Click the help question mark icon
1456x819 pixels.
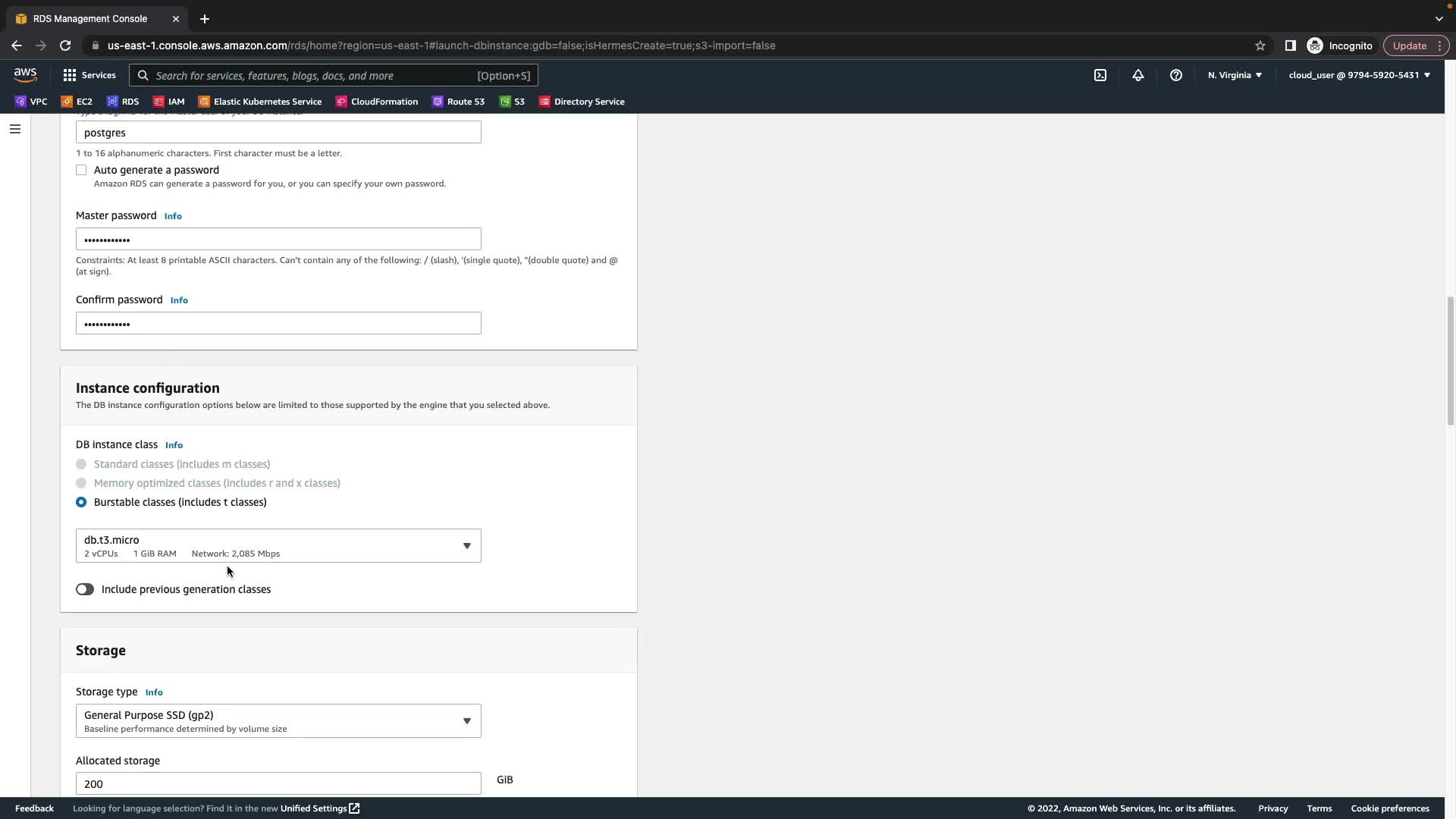pos(1175,75)
